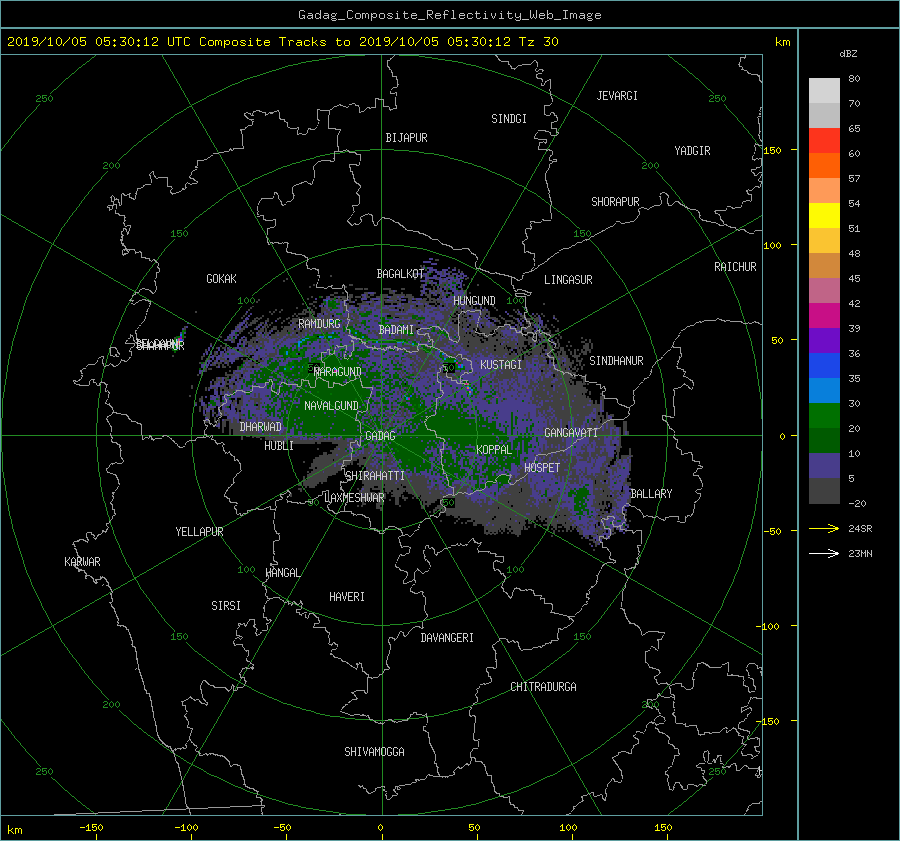Image resolution: width=900 pixels, height=841 pixels.
Task: Click the SIRSI city label
Action: point(226,606)
